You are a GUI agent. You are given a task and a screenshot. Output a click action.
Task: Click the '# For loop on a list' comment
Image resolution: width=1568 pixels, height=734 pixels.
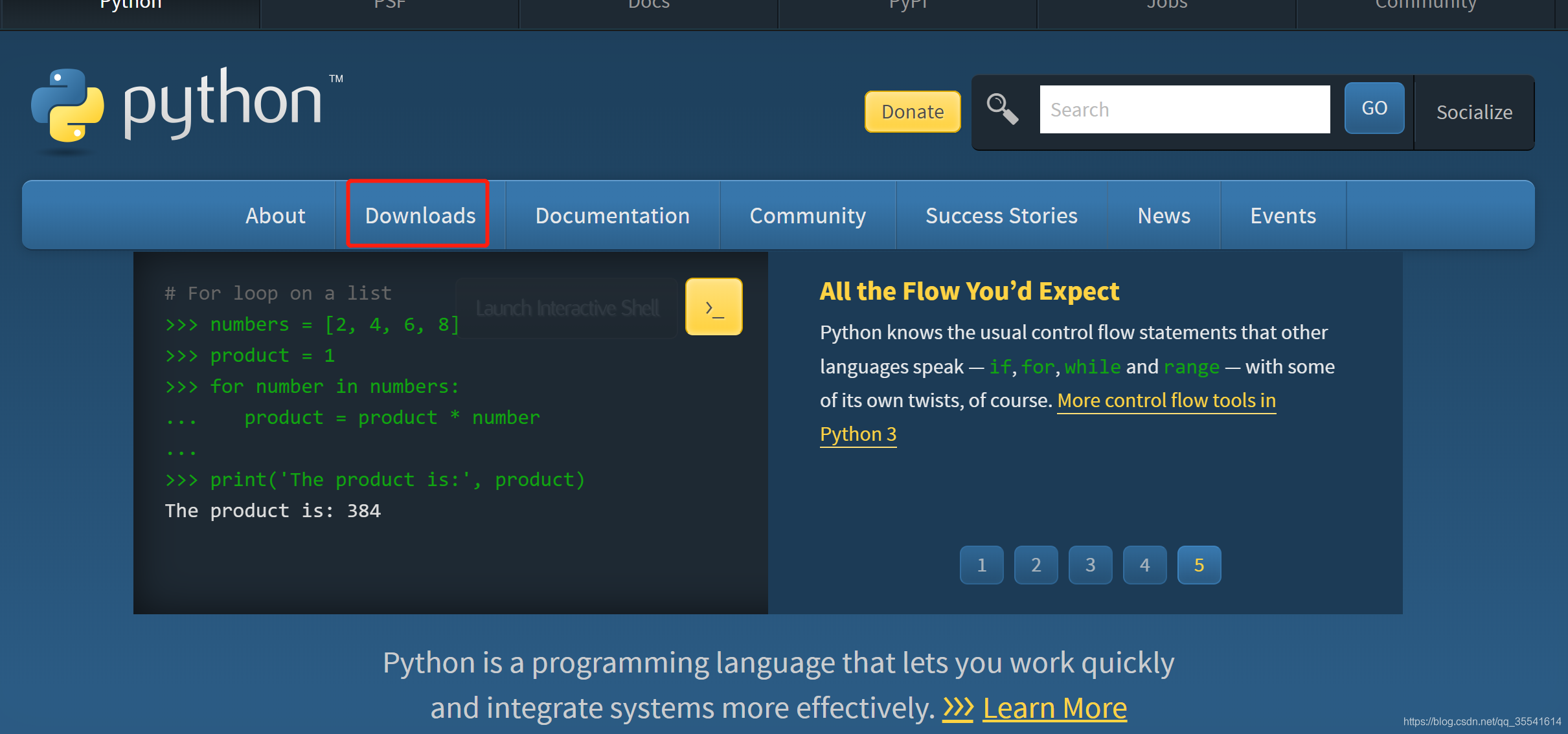pyautogui.click(x=278, y=293)
